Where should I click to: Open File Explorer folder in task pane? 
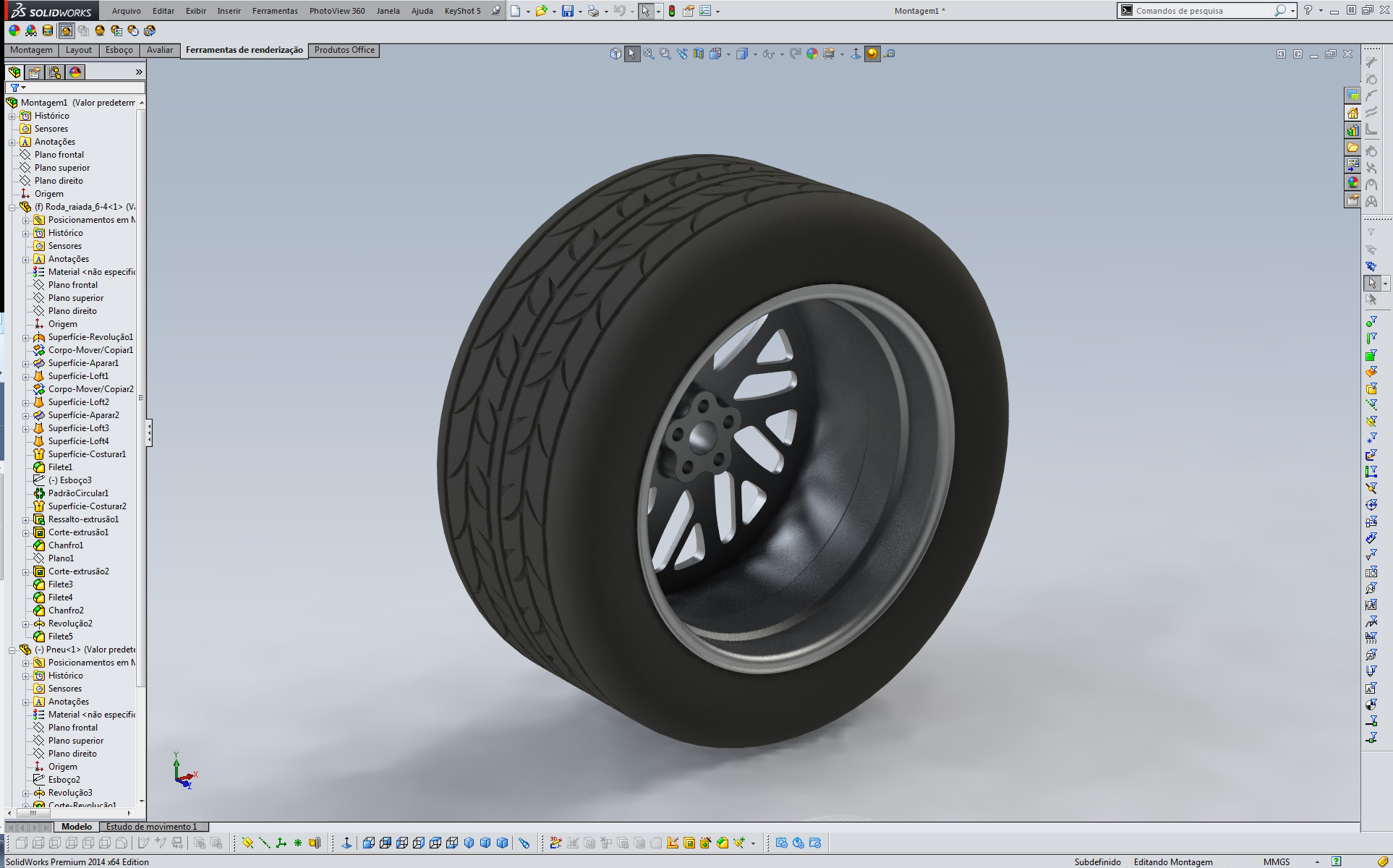pyautogui.click(x=1352, y=148)
